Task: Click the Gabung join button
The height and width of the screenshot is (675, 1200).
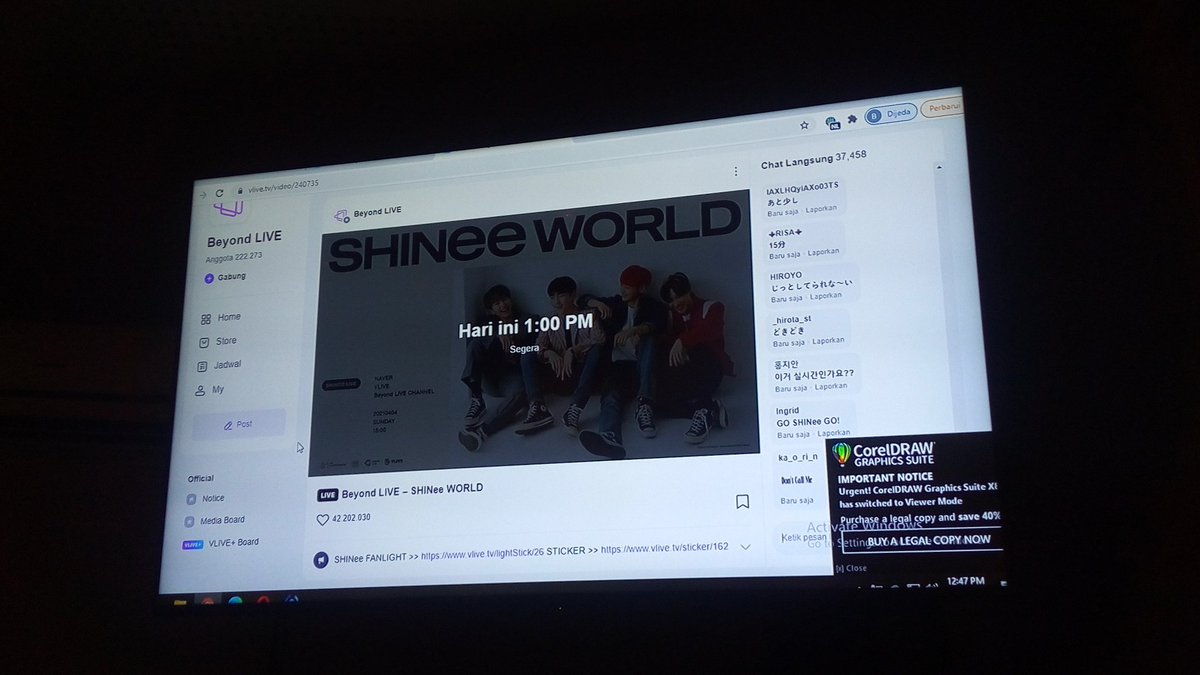Action: [x=225, y=277]
